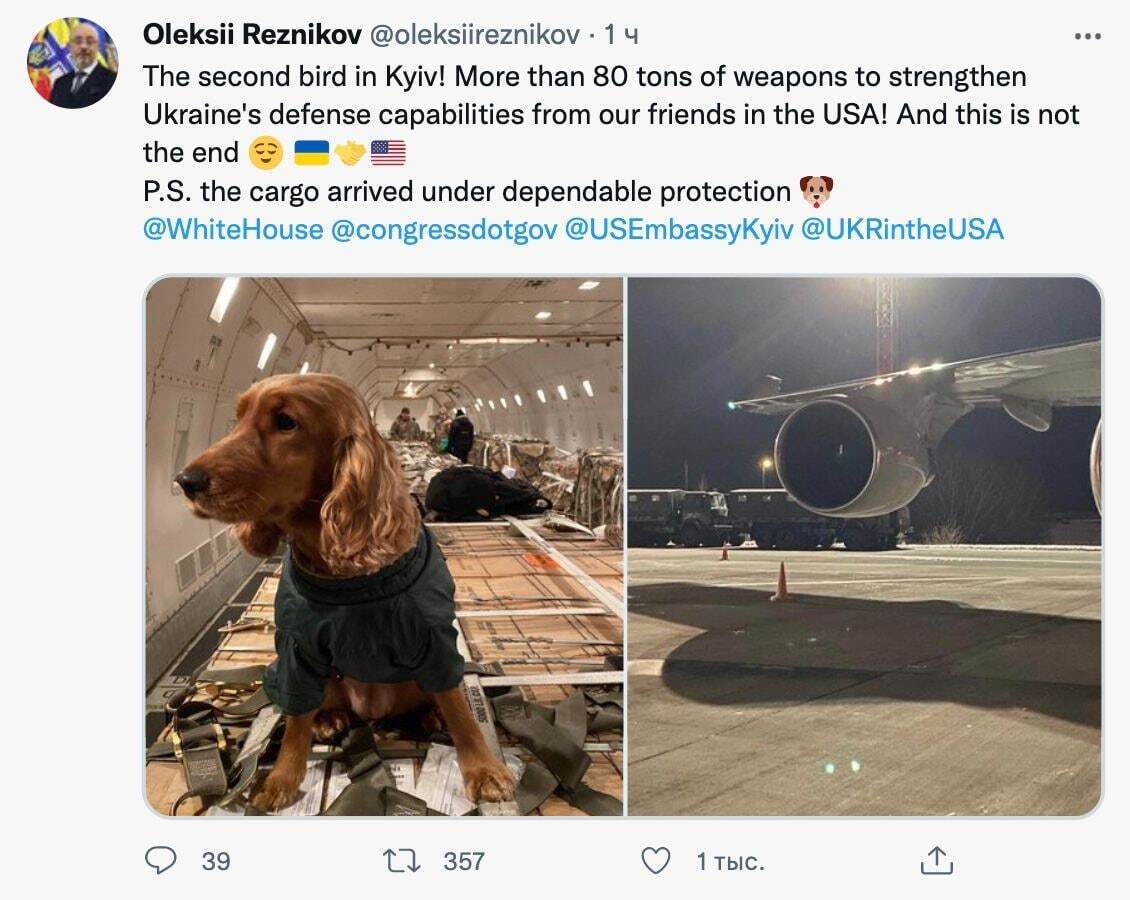
Task: Click the @oleksiireznikov handle
Action: (x=475, y=35)
